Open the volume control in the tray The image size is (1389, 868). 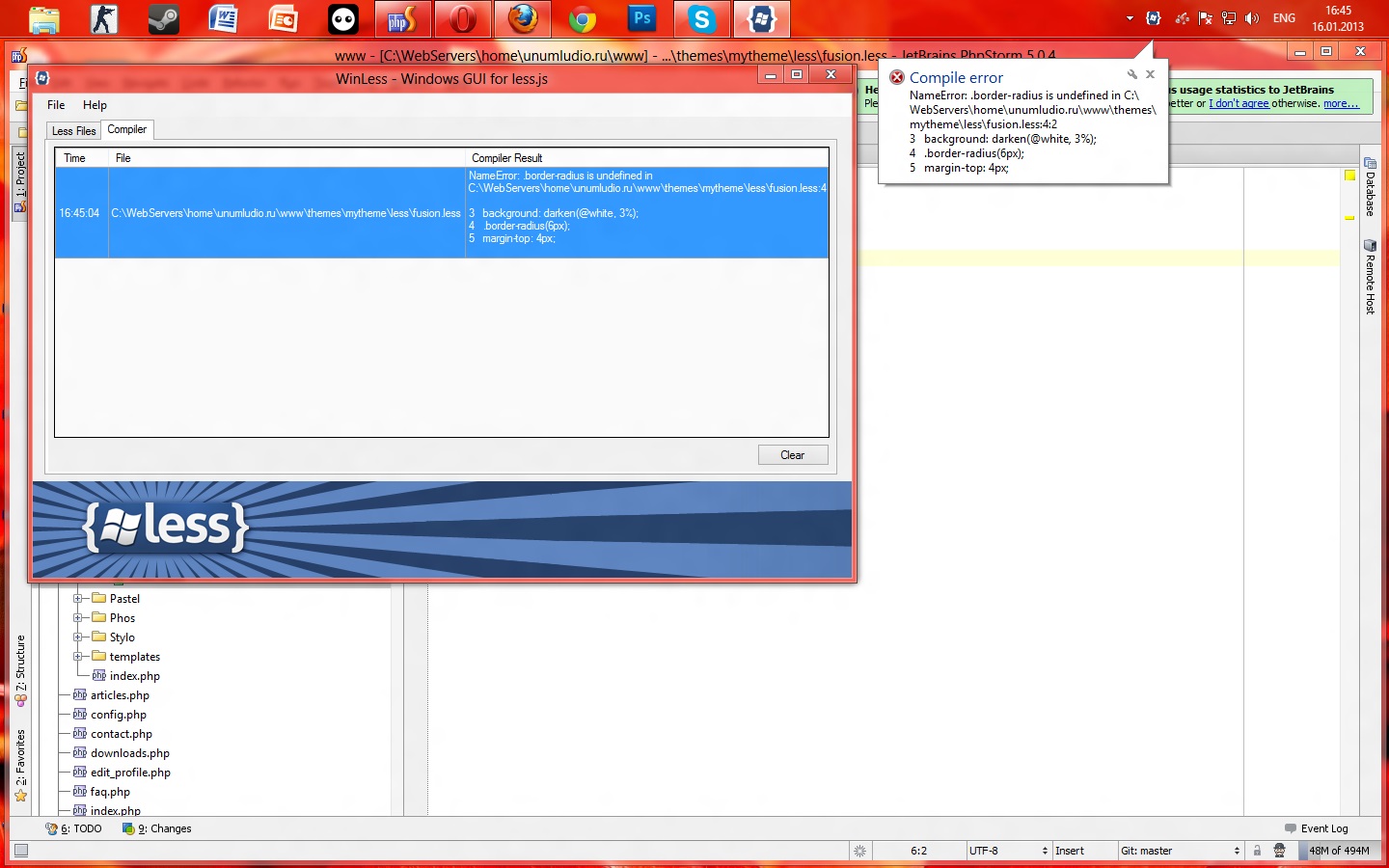tap(1252, 18)
